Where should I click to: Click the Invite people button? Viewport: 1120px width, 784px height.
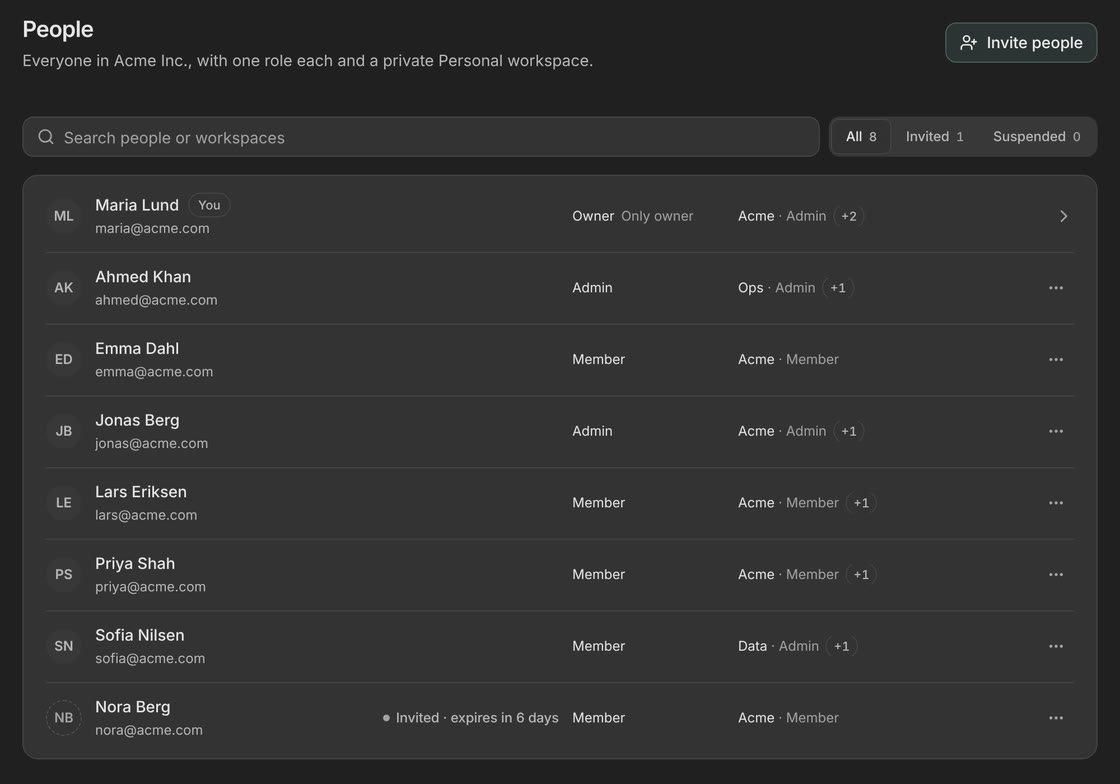tap(1021, 43)
